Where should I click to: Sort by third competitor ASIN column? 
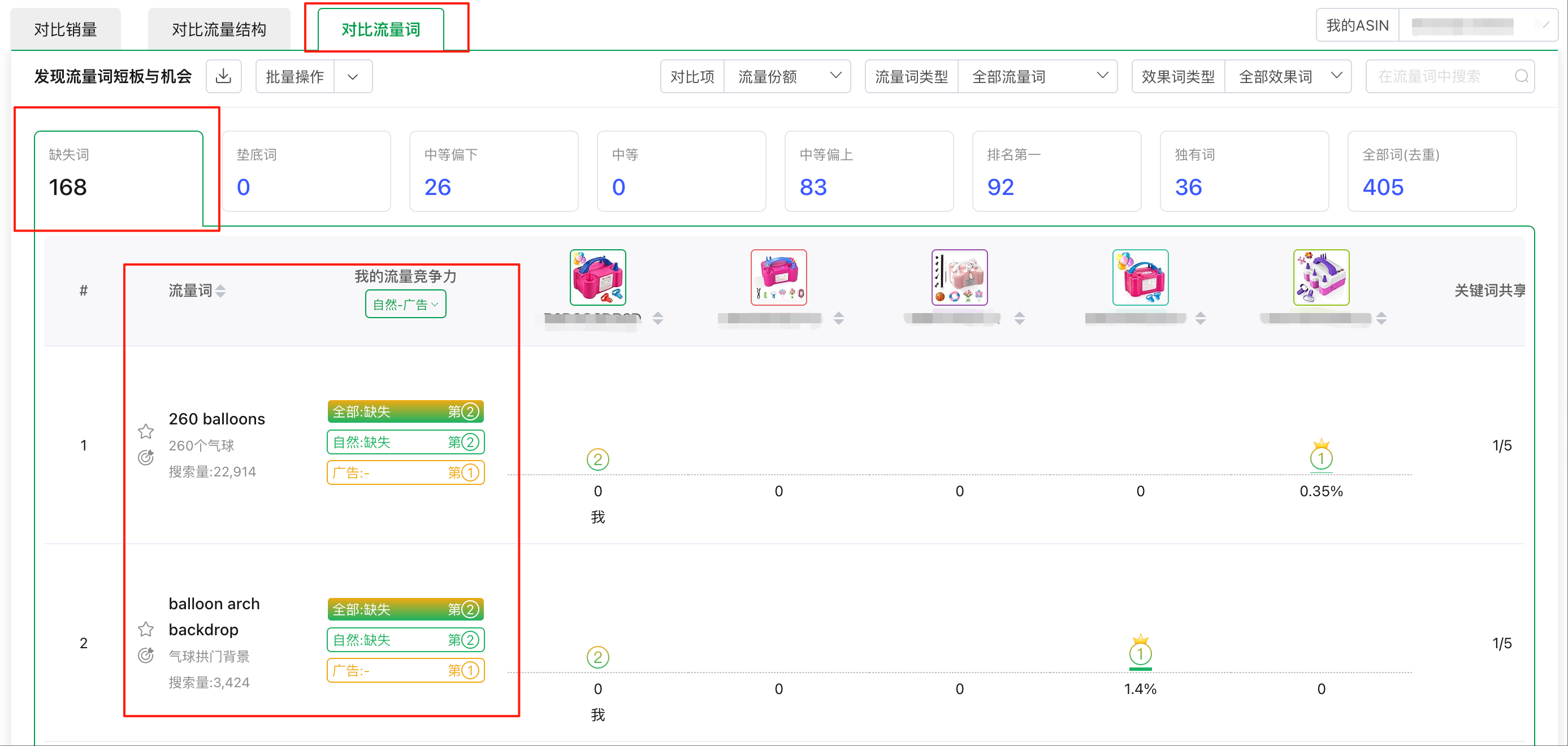point(1020,318)
